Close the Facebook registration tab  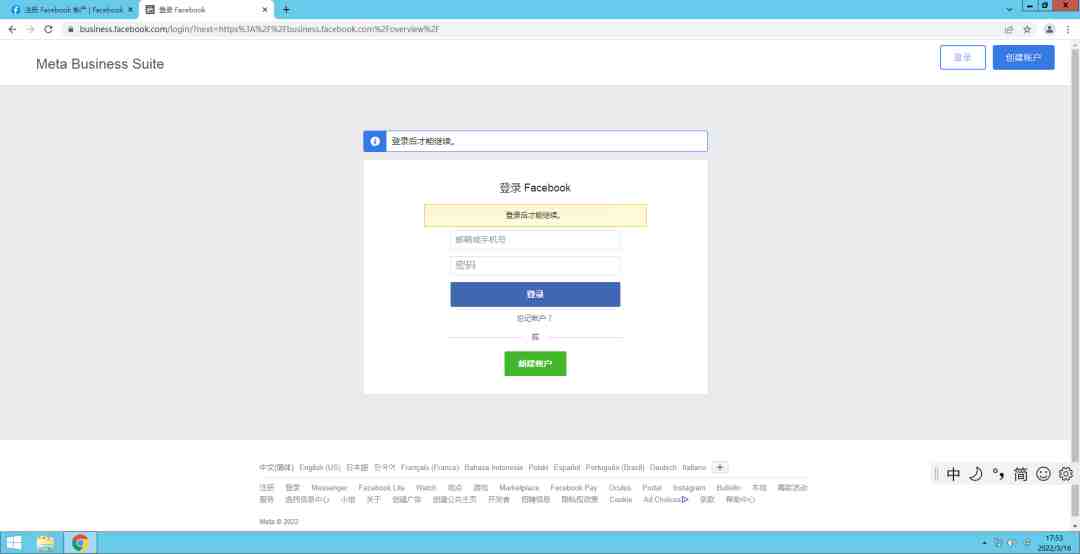tap(130, 10)
